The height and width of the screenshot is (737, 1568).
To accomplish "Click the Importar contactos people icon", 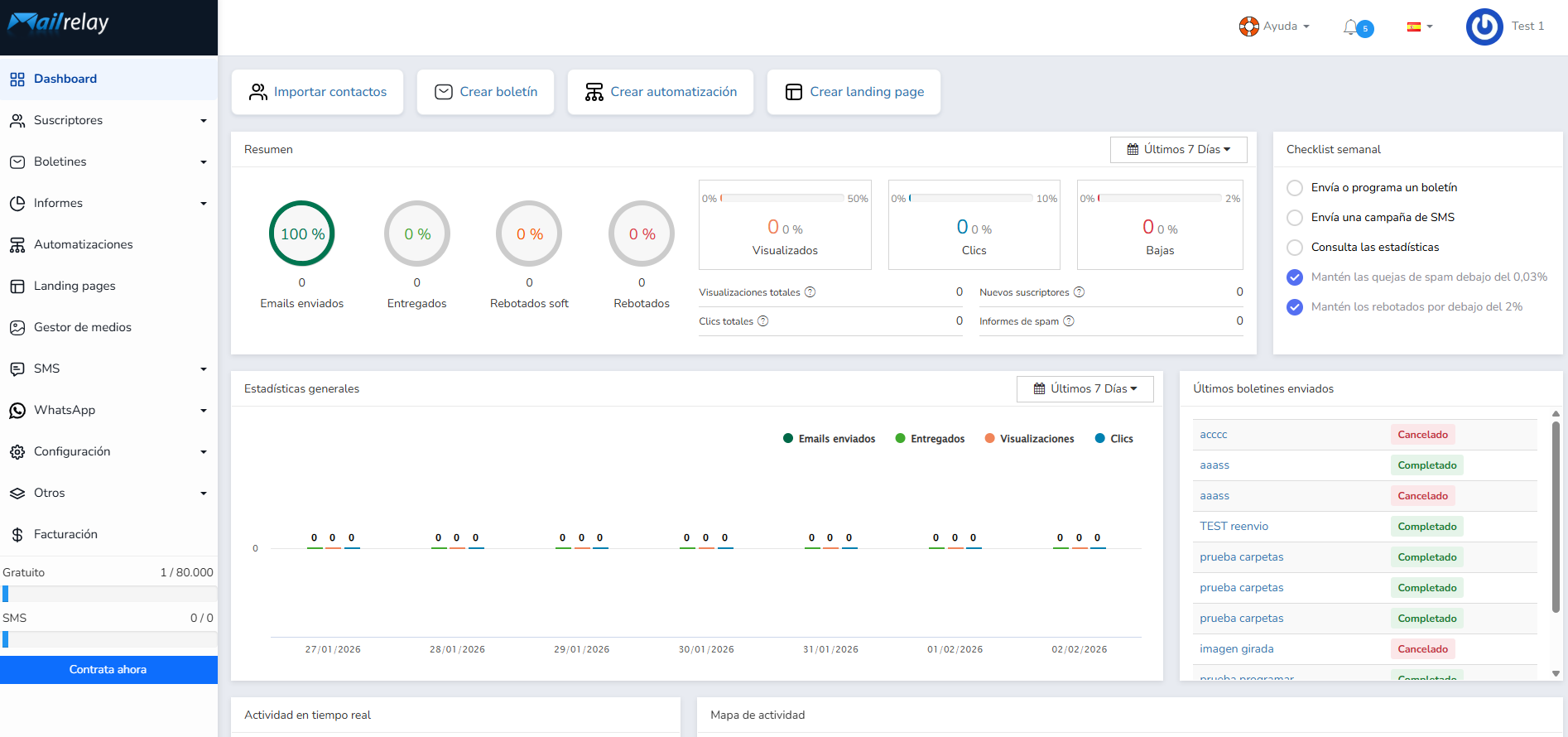I will 258,92.
